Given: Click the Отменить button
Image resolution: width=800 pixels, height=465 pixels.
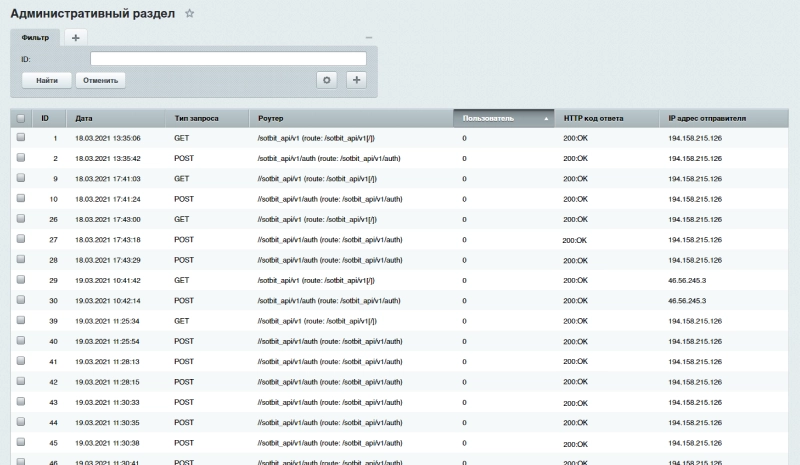Looking at the screenshot, I should [x=101, y=80].
